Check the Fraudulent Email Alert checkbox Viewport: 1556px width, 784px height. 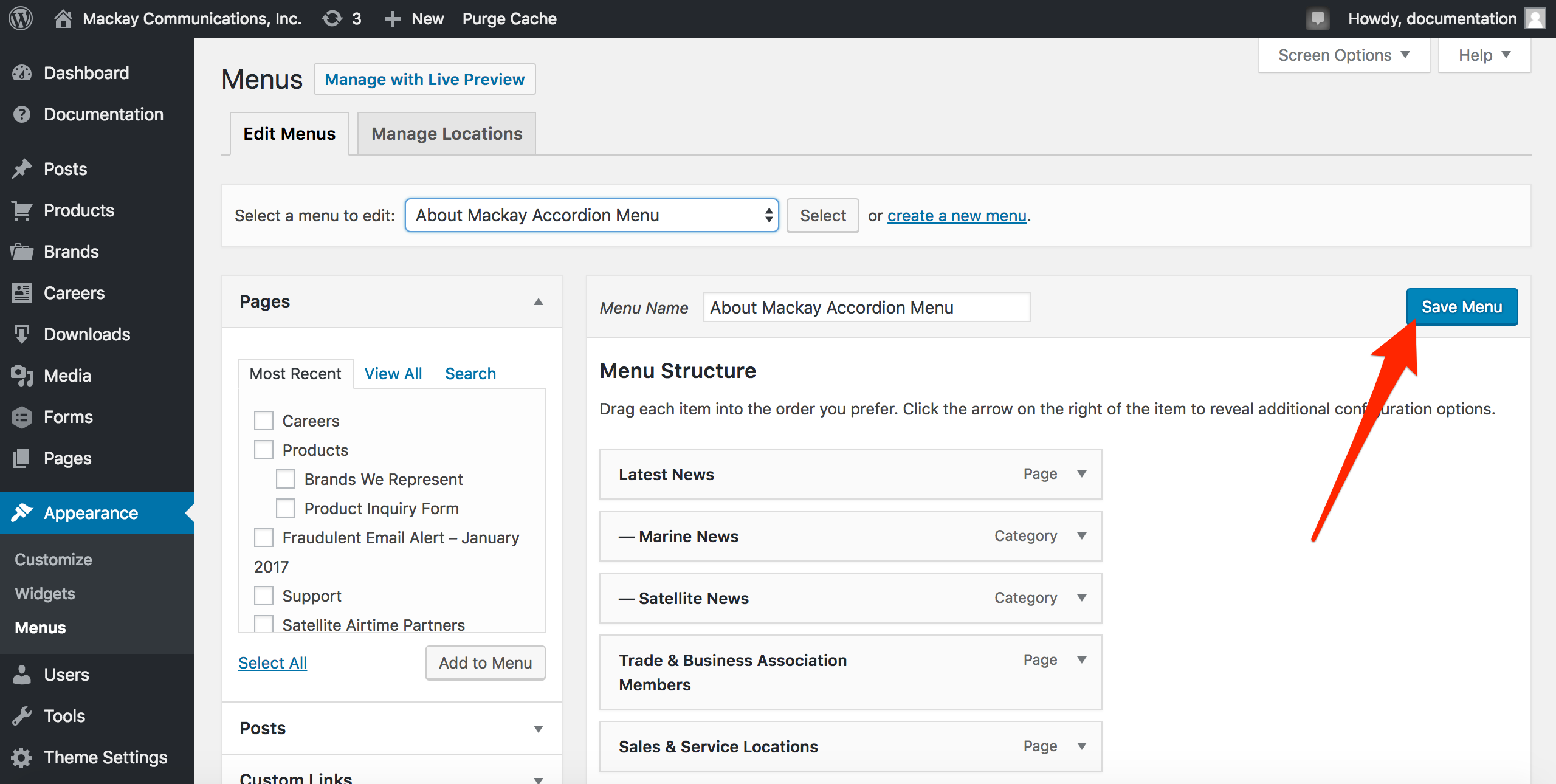[x=264, y=537]
